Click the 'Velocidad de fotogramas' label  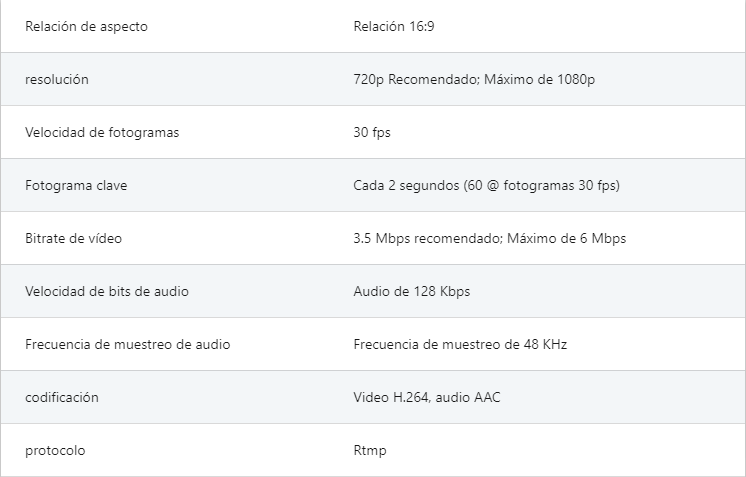(x=102, y=132)
